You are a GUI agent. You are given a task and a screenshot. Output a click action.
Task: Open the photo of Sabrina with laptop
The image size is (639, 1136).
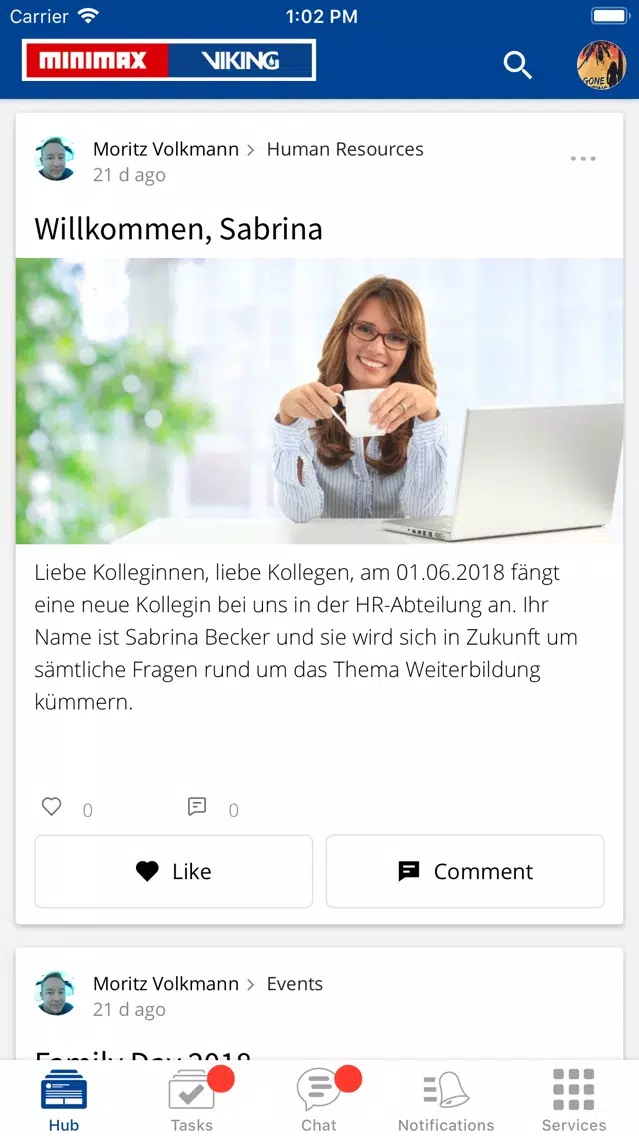320,401
